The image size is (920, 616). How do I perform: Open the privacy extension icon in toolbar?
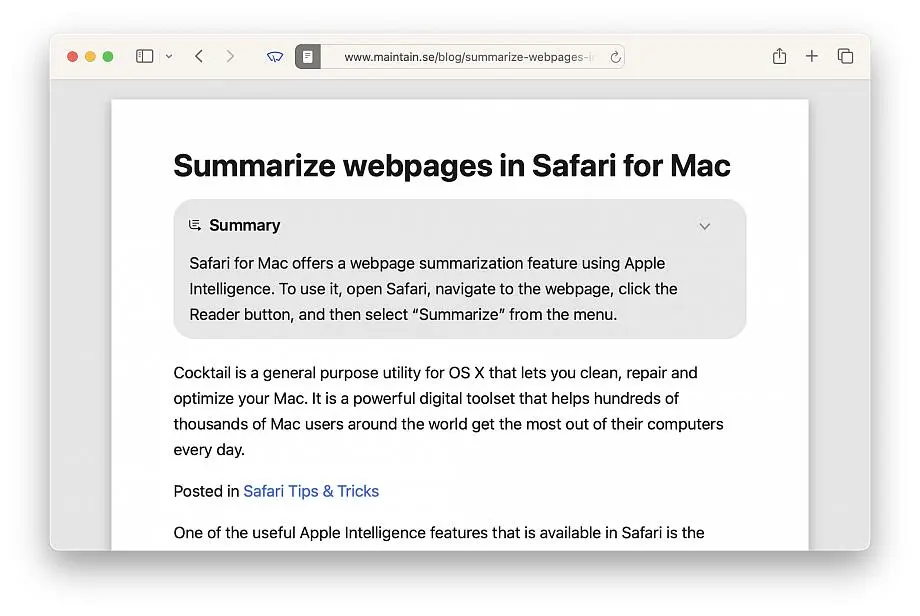pyautogui.click(x=275, y=57)
